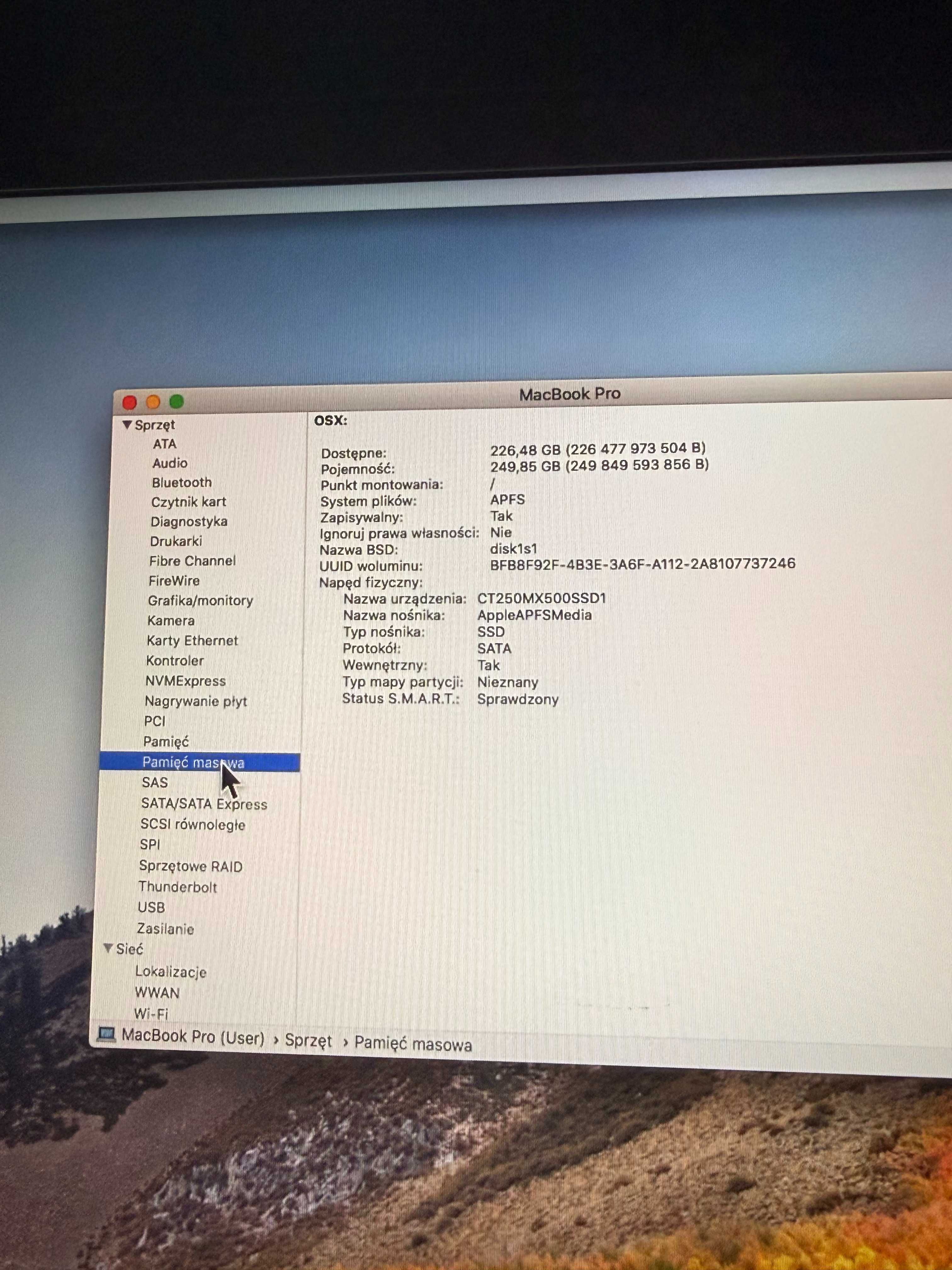This screenshot has width=952, height=1270.
Task: Click Sprzęt in the path bar
Action: click(309, 1040)
